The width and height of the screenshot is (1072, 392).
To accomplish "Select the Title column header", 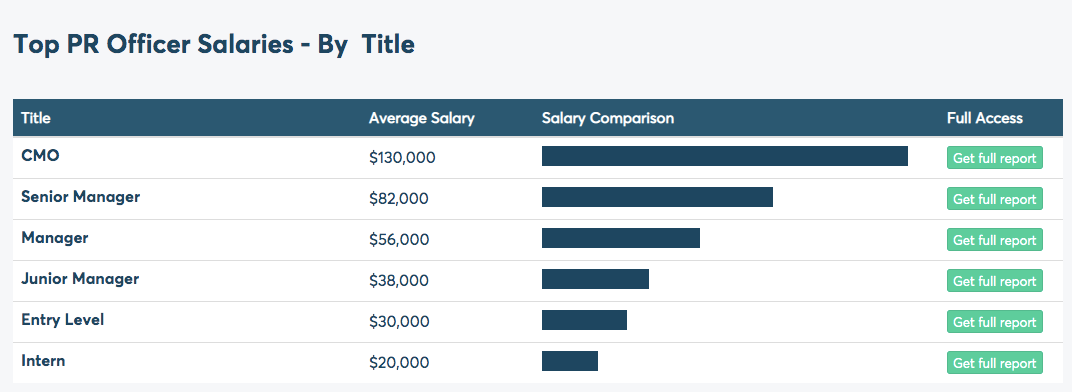I will point(36,118).
